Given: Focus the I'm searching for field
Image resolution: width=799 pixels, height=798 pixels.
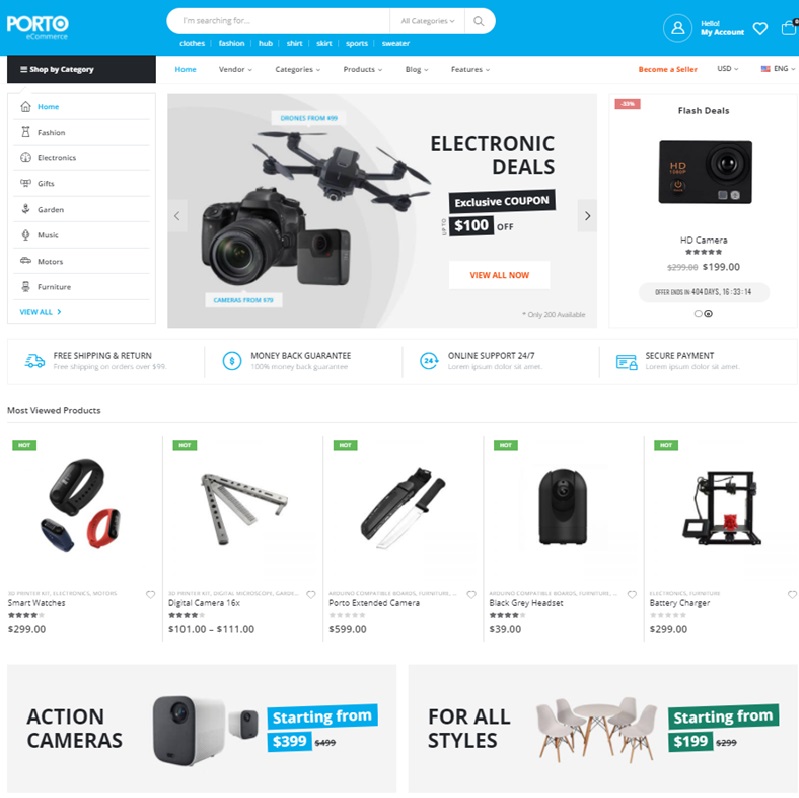Looking at the screenshot, I should [278, 21].
